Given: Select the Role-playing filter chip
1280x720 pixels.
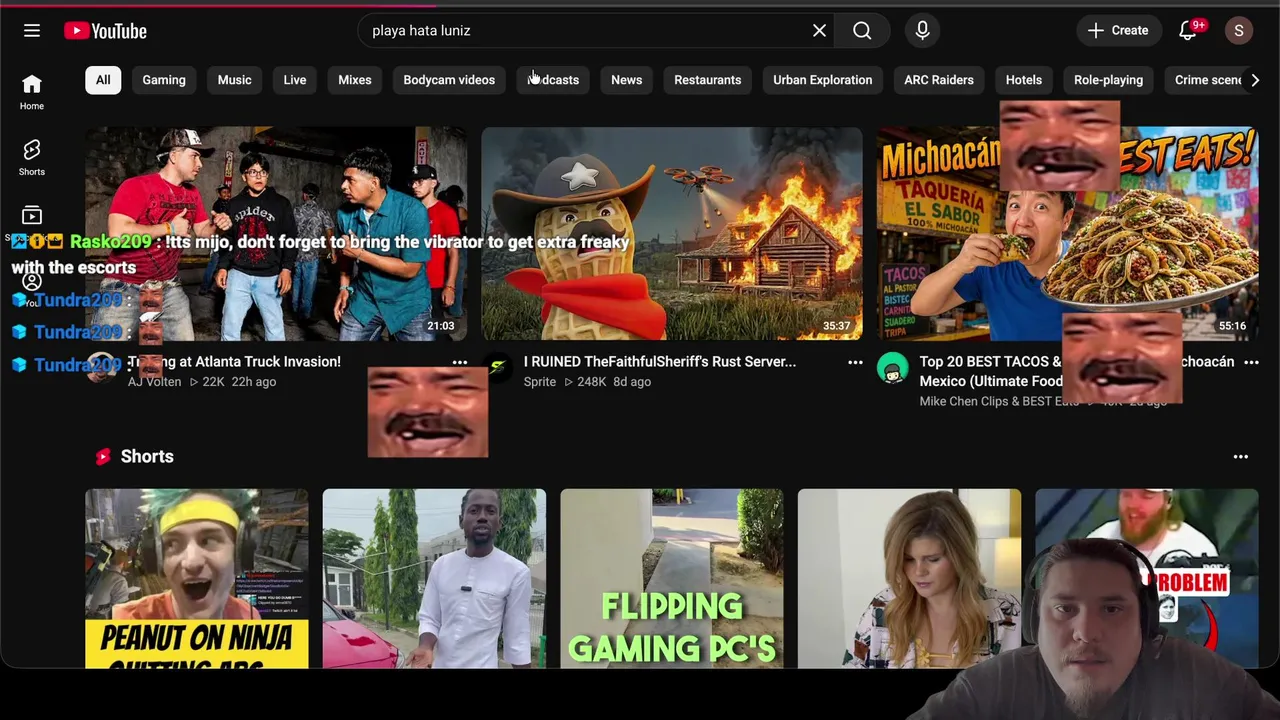Looking at the screenshot, I should (1108, 80).
